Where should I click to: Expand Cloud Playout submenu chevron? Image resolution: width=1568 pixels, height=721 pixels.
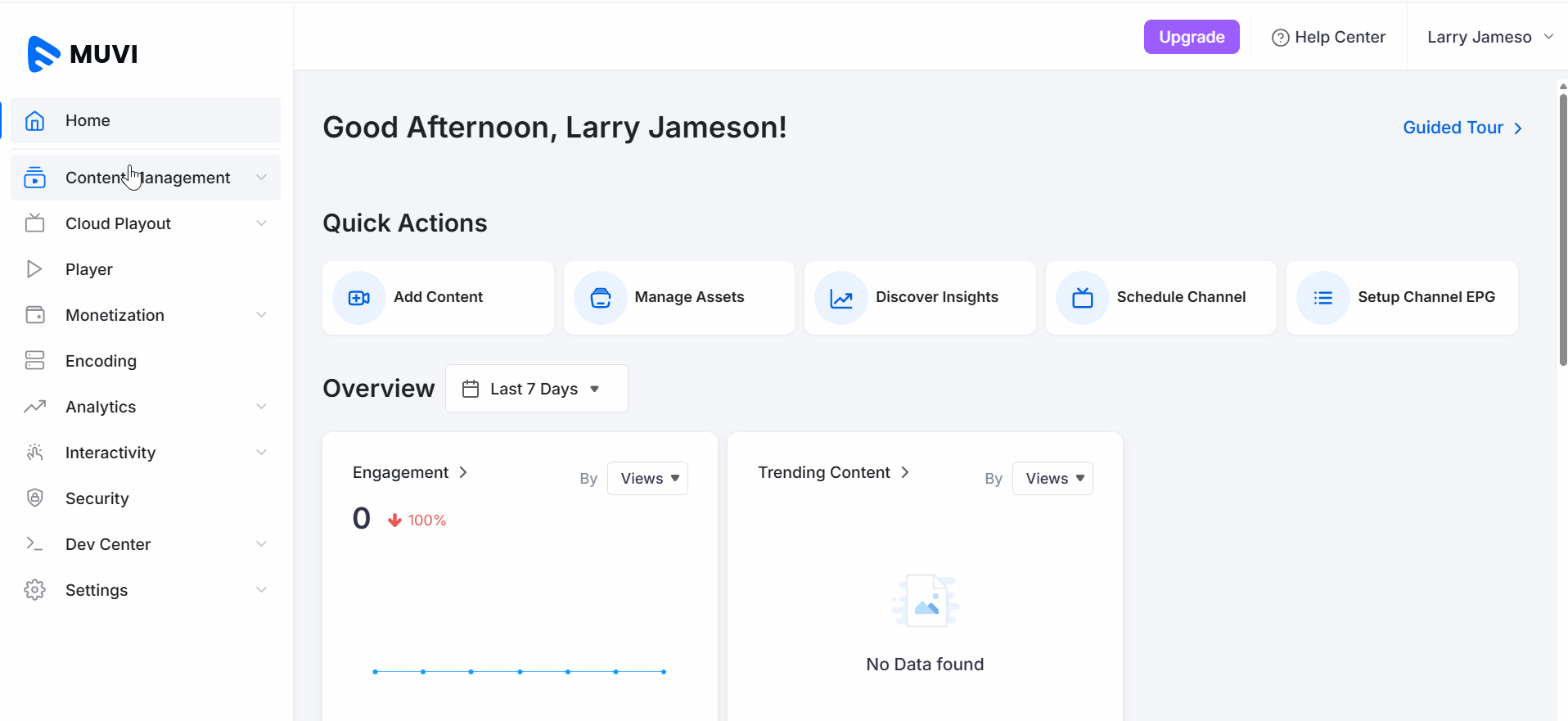[261, 223]
